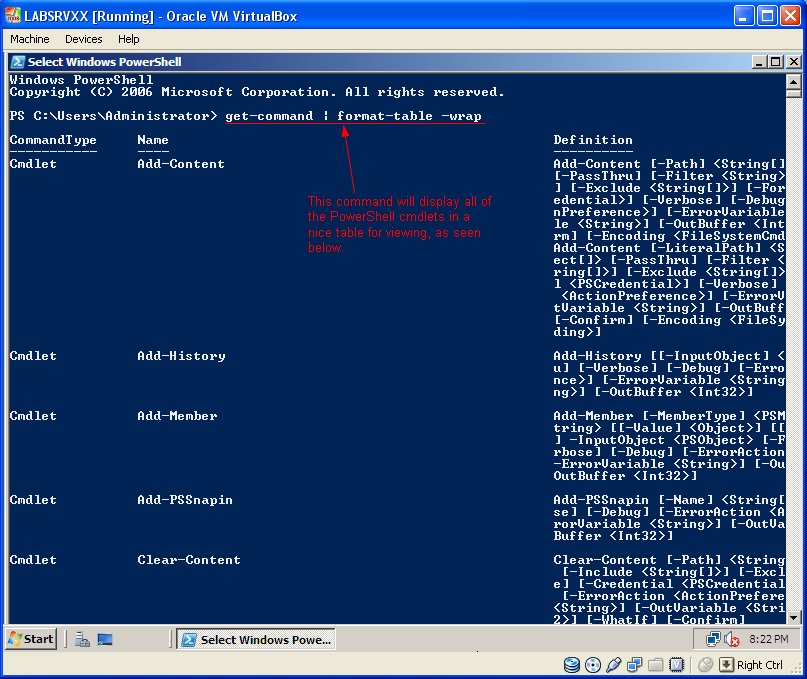The image size is (807, 679).
Task: Minimize the VirtualBox window
Action: click(743, 16)
